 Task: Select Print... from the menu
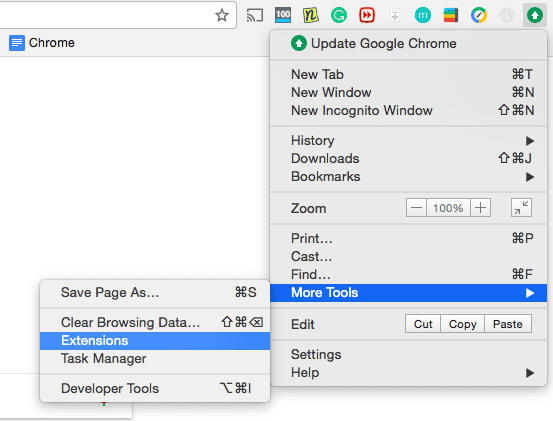pyautogui.click(x=408, y=238)
